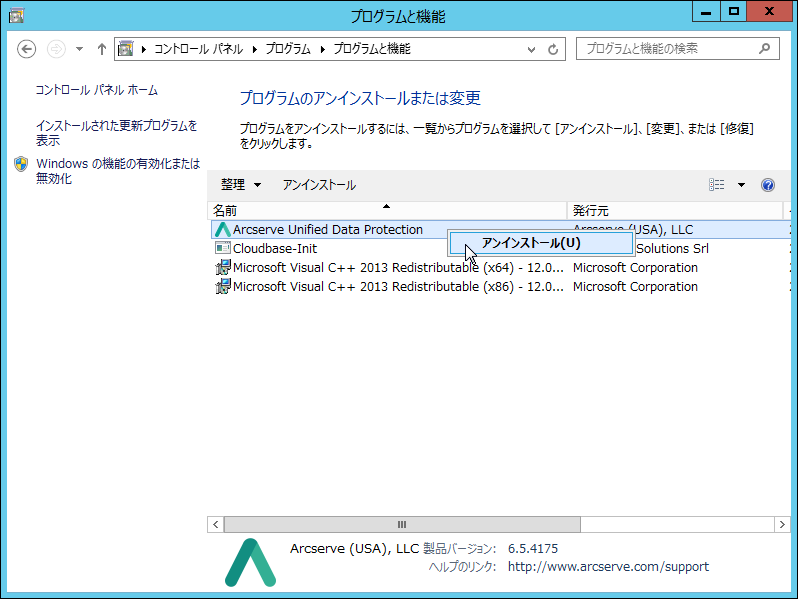Click the view mode icon

717,185
